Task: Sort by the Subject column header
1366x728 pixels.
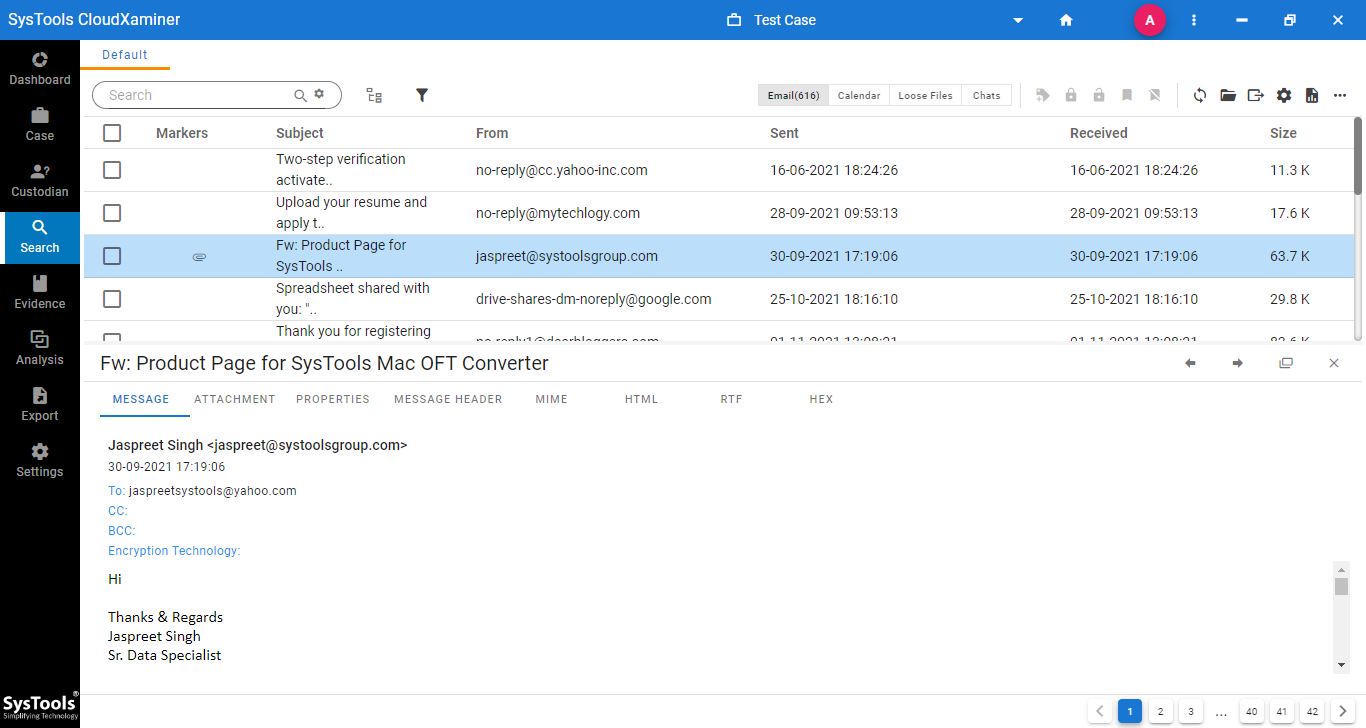Action: [300, 133]
